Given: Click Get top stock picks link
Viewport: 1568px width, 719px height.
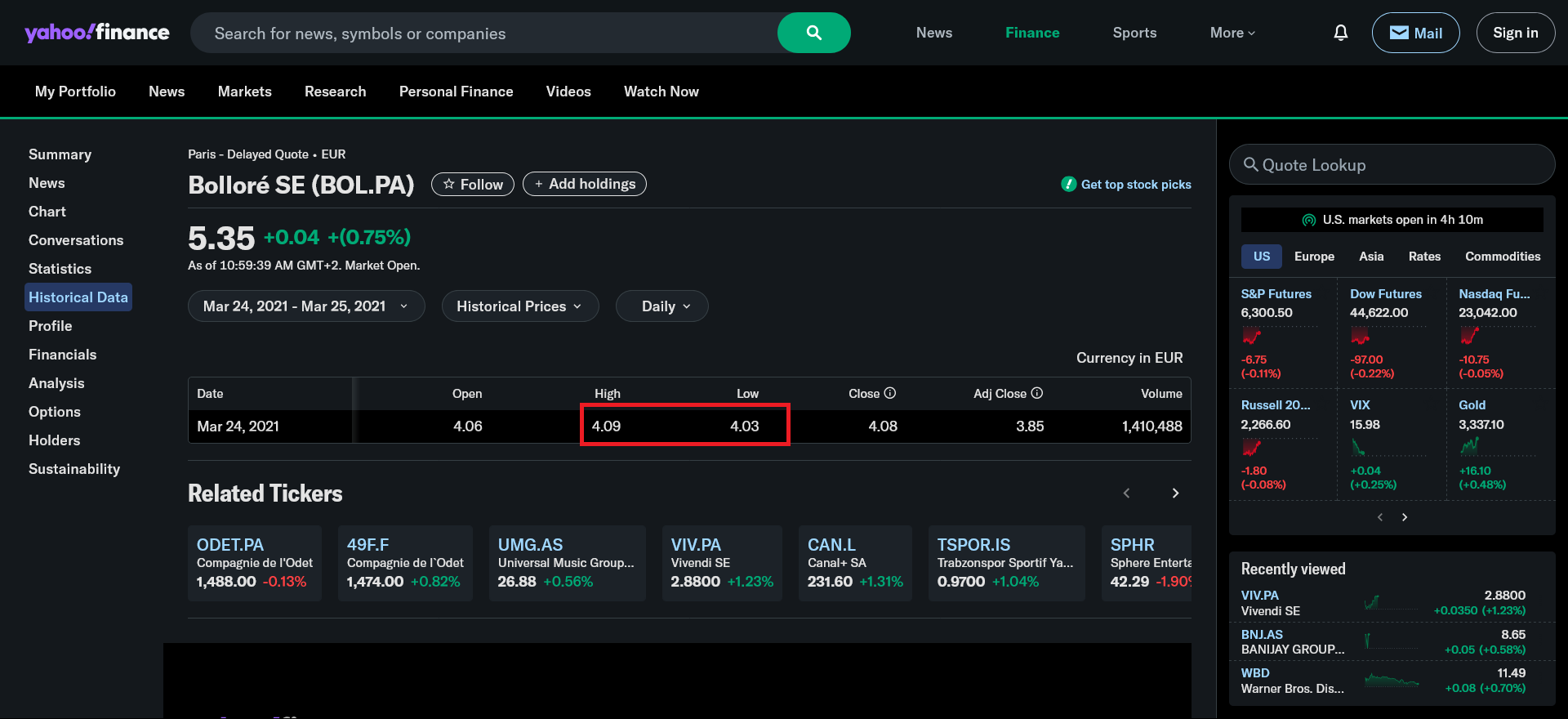Looking at the screenshot, I should (x=1126, y=185).
